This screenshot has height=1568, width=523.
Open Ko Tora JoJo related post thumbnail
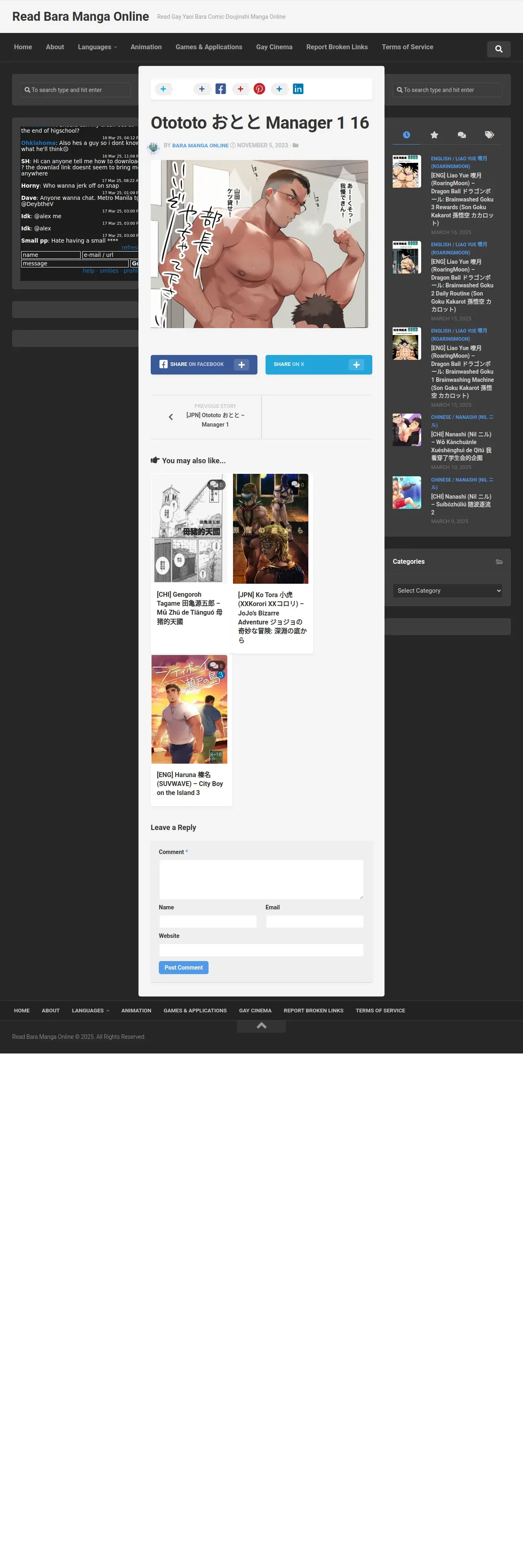(270, 528)
